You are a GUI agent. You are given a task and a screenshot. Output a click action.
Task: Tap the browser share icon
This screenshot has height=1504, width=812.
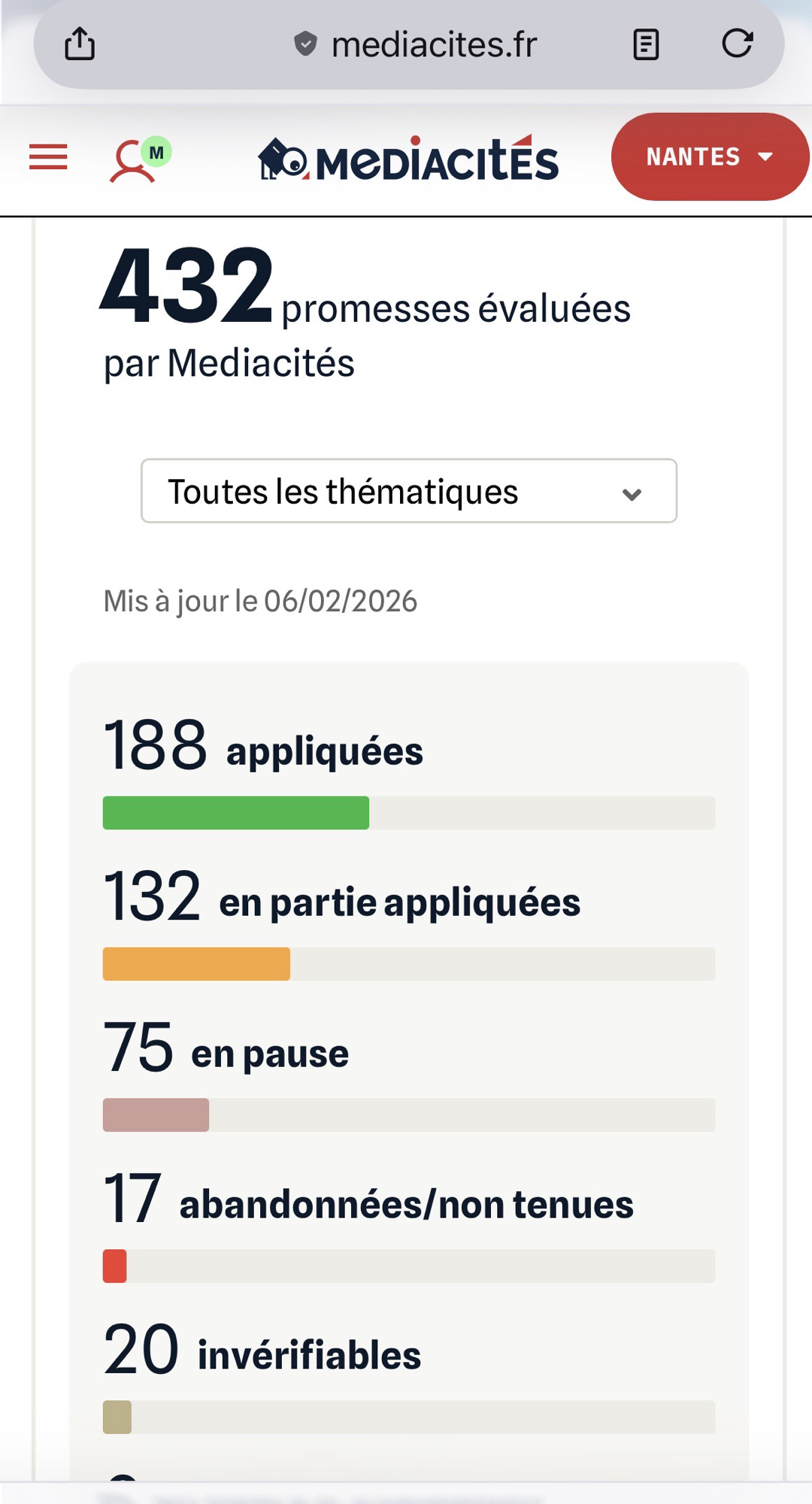pos(80,44)
